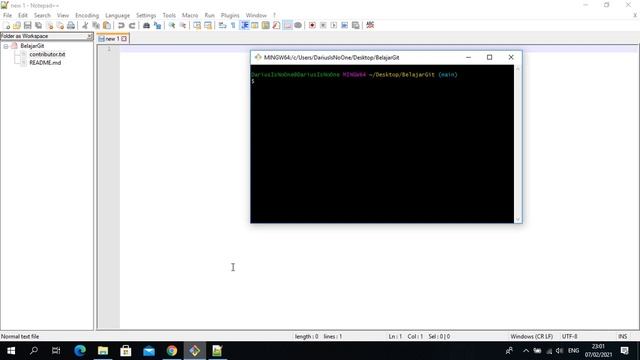Toggle word wrap in the toolbar

click(222, 25)
